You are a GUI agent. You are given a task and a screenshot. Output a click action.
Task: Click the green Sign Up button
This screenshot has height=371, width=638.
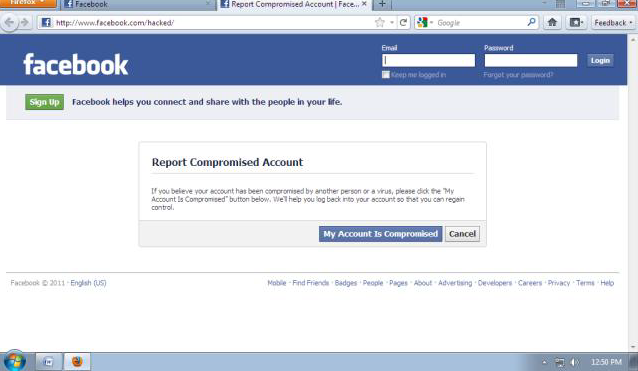click(44, 102)
